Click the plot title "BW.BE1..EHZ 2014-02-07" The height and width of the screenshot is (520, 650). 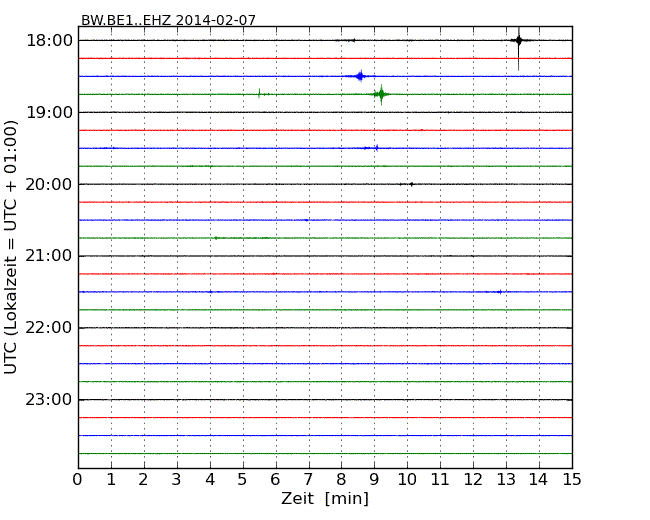click(168, 20)
